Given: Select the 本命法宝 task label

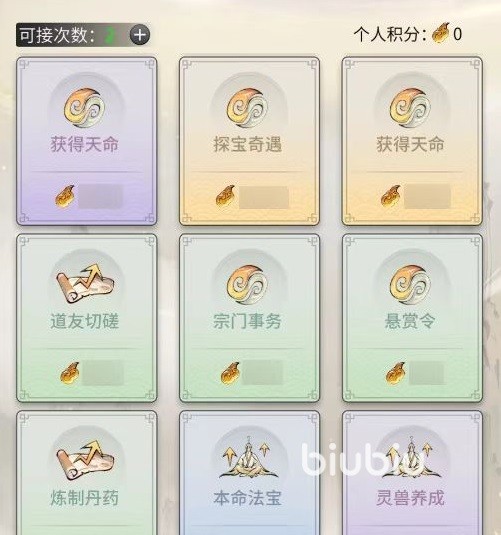Looking at the screenshot, I should pyautogui.click(x=248, y=498).
